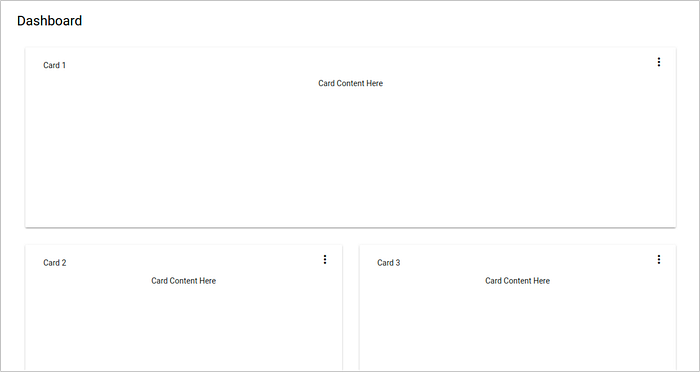The image size is (700, 372).
Task: Click the number '1' in the Card 1 title
Action: (x=63, y=65)
